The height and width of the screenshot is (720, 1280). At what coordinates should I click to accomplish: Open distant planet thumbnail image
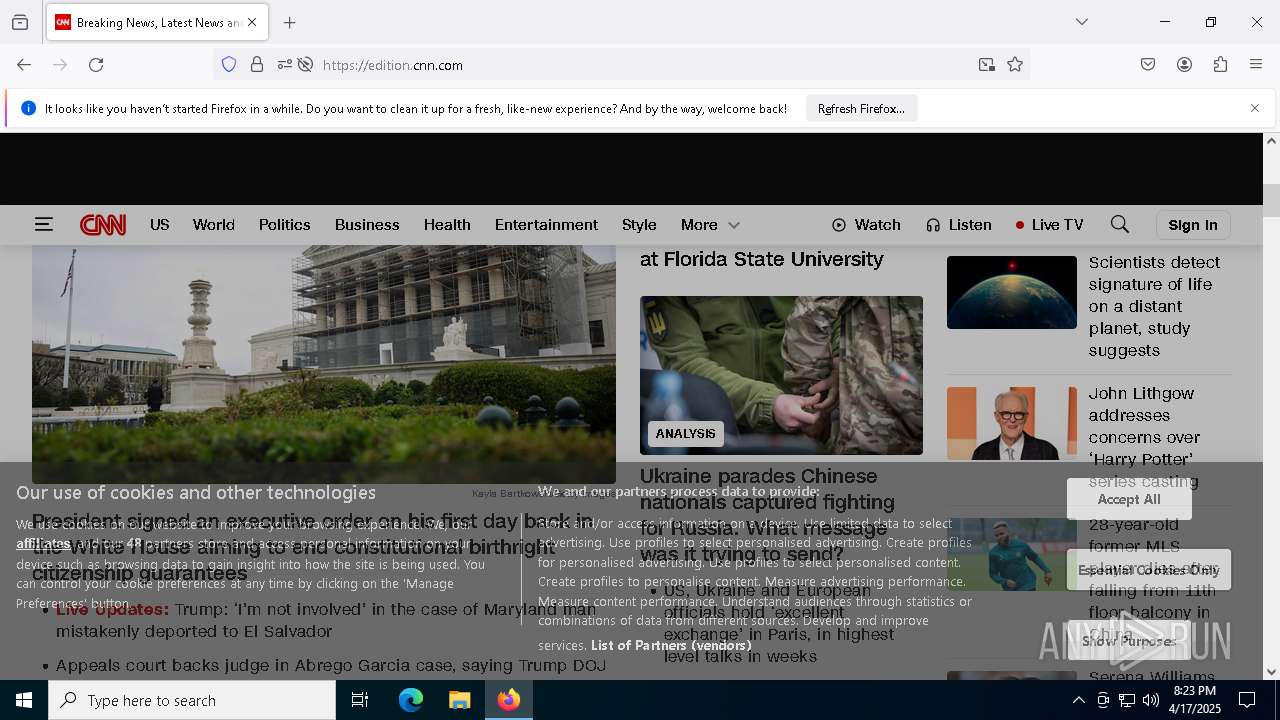click(x=1012, y=292)
